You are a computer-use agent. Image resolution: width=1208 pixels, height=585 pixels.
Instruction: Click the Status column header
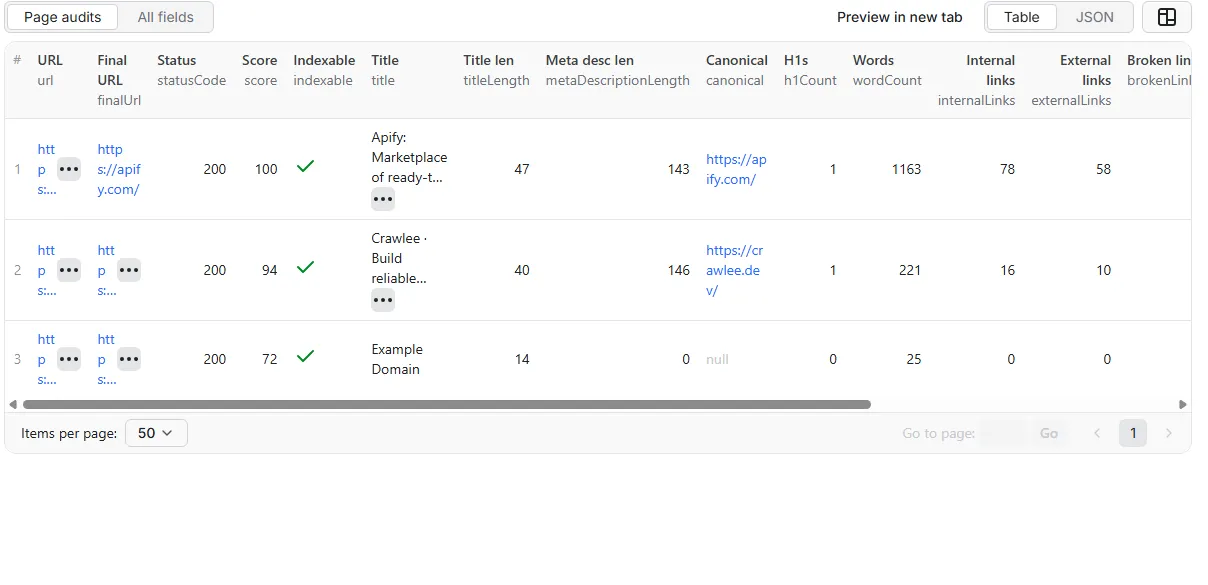(191, 70)
